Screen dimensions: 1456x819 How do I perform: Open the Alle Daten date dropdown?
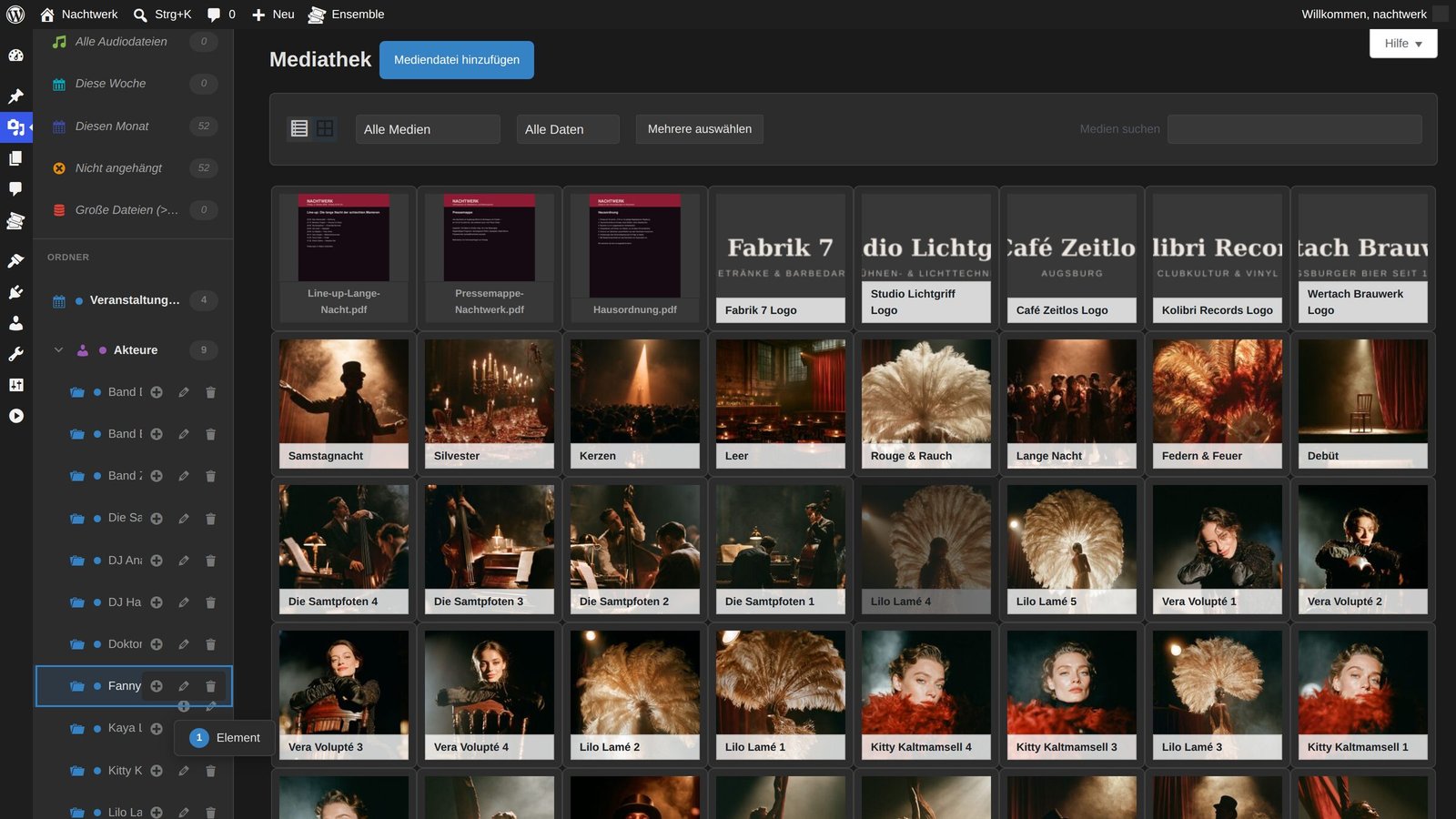point(568,129)
